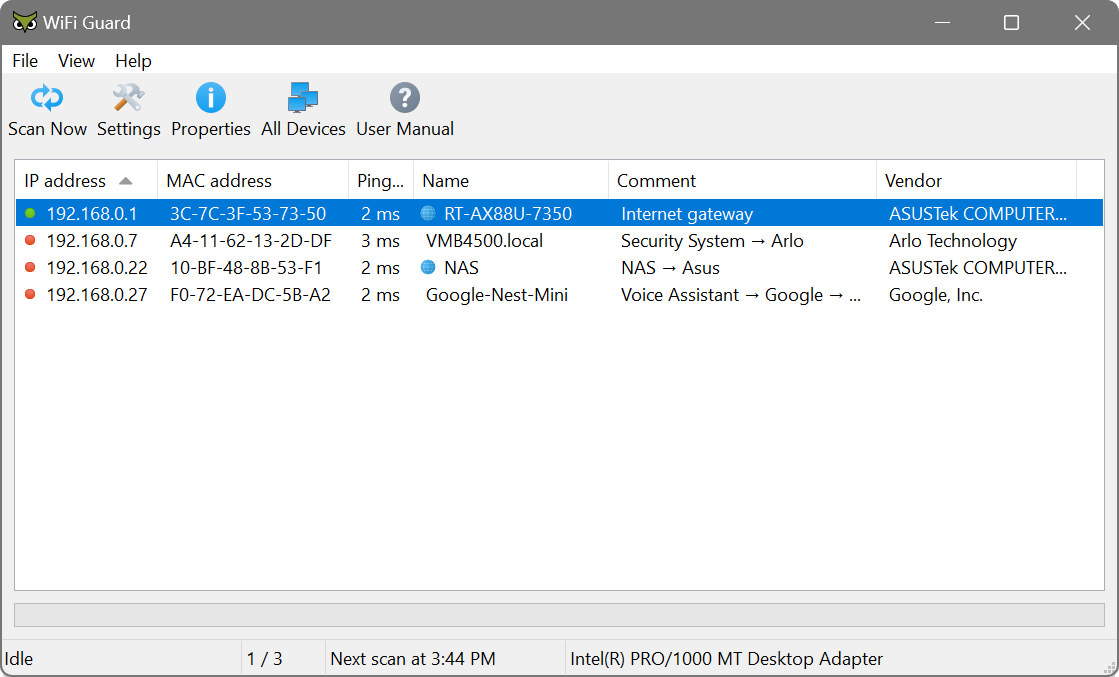Open the View menu

click(76, 61)
